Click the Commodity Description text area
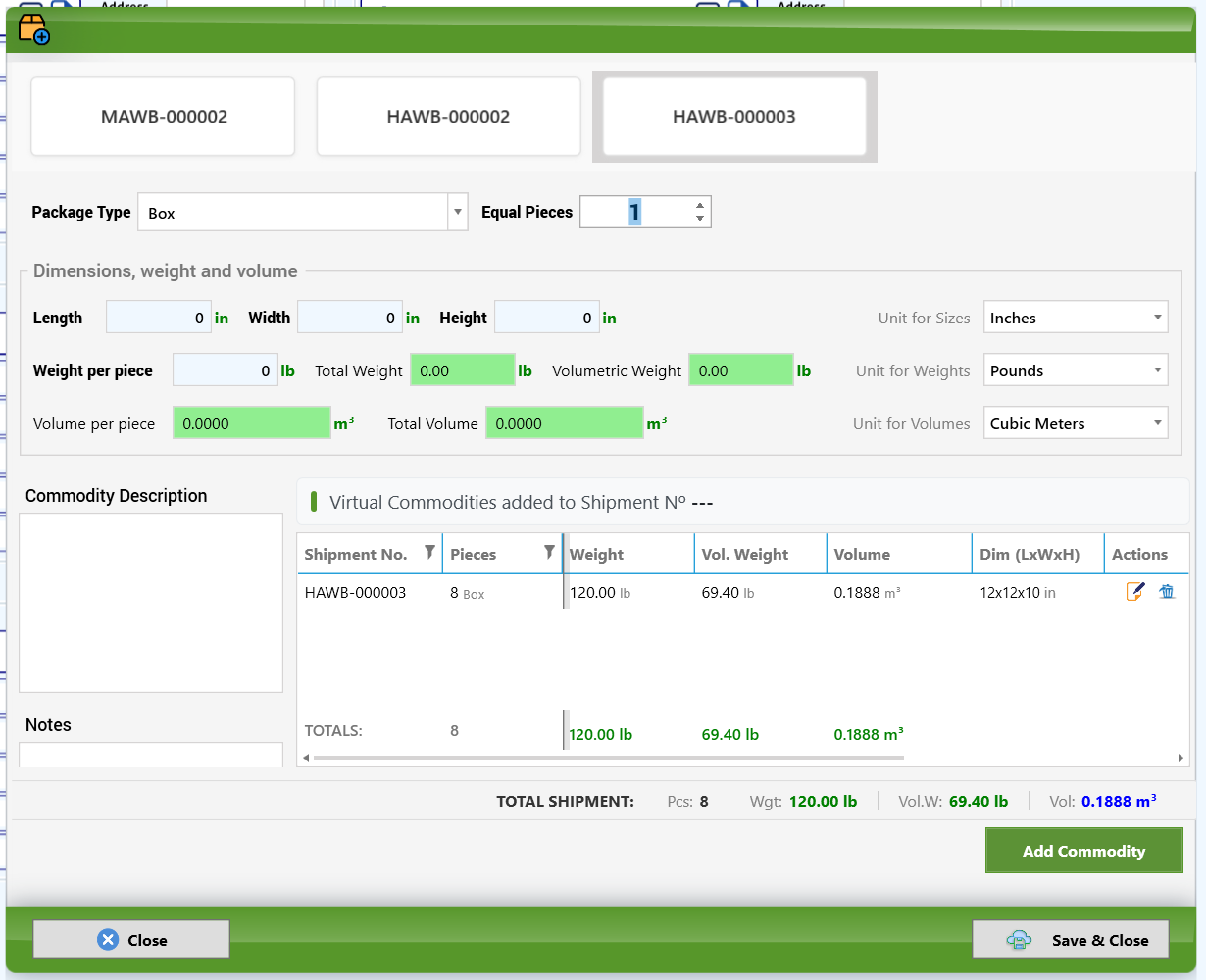The image size is (1206, 980). (x=151, y=603)
